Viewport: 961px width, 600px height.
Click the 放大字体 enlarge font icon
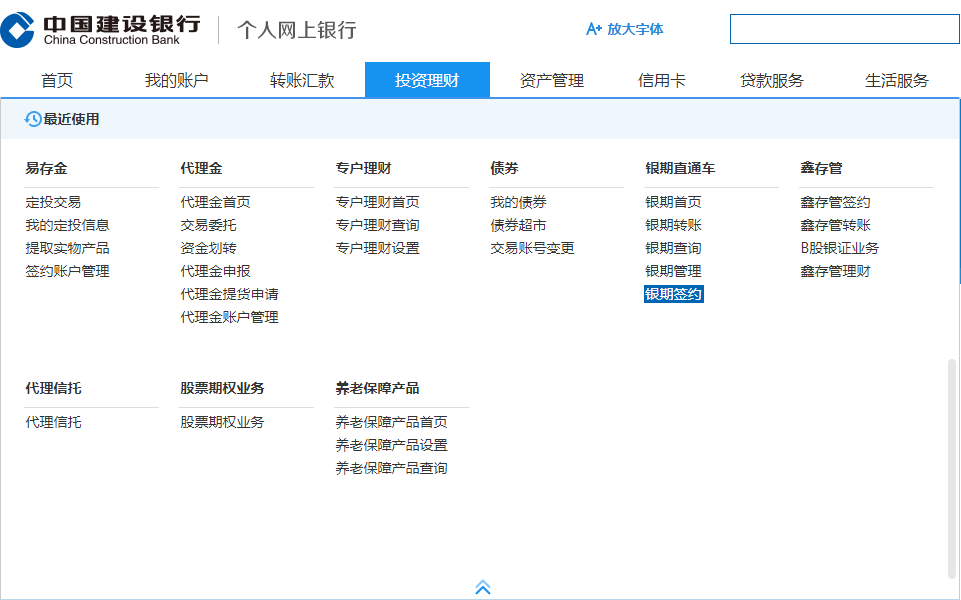[594, 29]
